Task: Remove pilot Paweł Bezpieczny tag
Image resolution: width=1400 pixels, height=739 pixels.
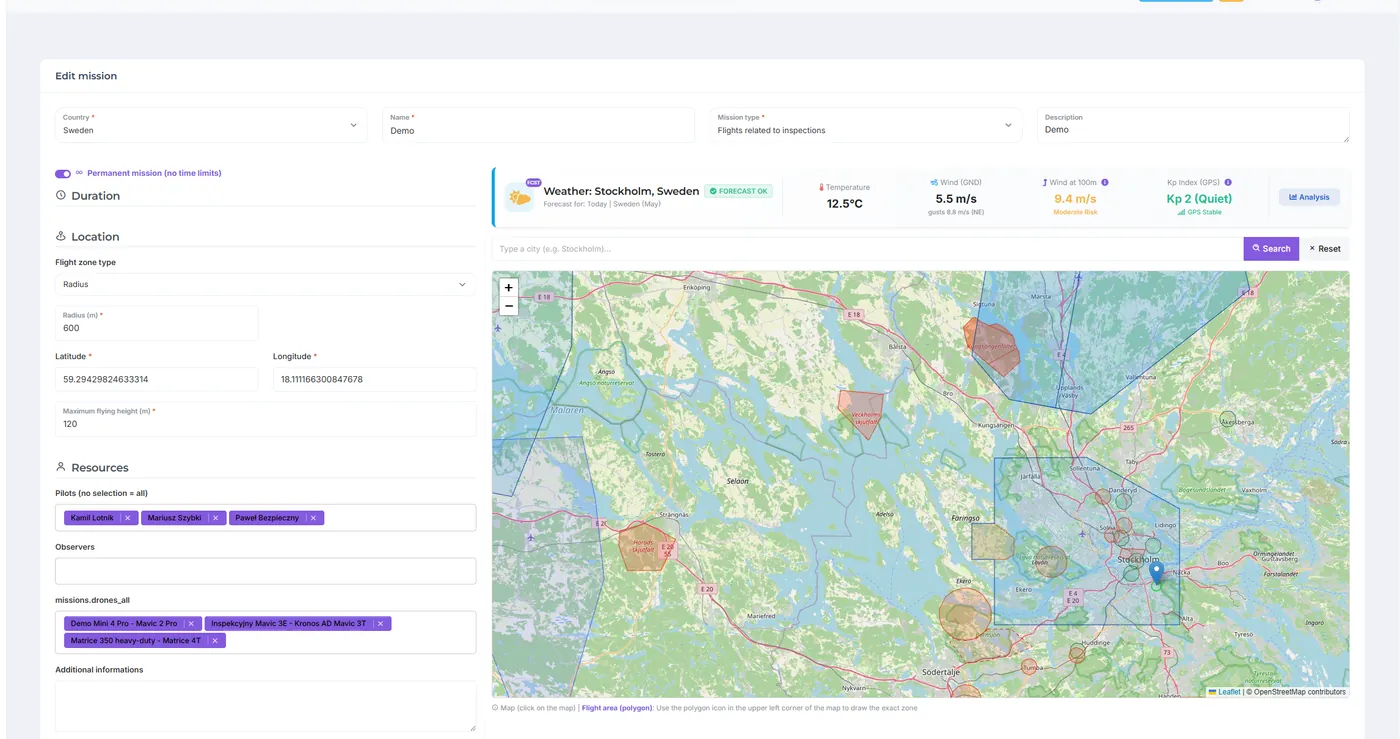Action: pyautogui.click(x=313, y=518)
